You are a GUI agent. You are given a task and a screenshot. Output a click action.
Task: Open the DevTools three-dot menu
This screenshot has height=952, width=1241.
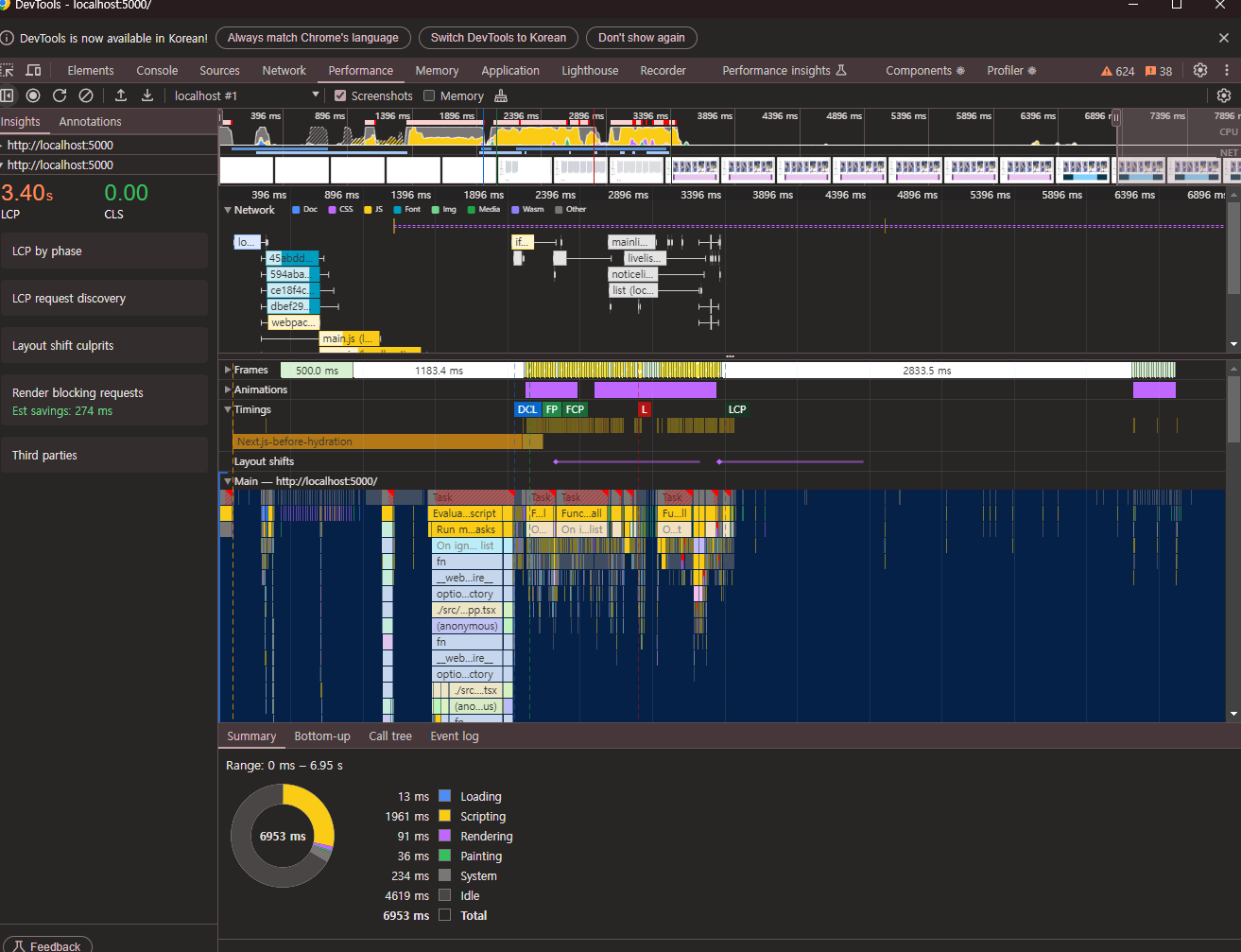coord(1227,70)
